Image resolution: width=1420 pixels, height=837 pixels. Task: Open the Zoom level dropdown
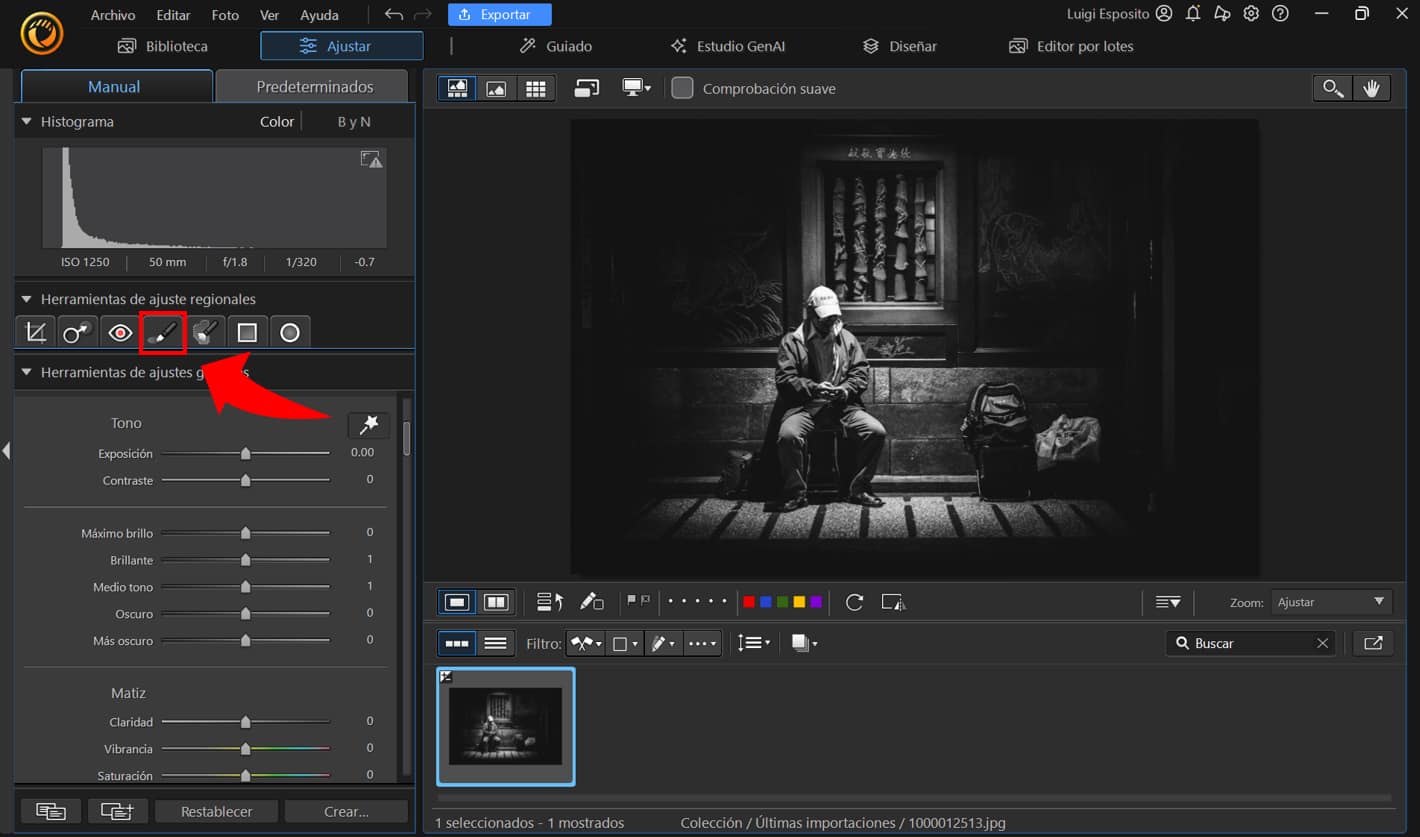click(x=1331, y=602)
